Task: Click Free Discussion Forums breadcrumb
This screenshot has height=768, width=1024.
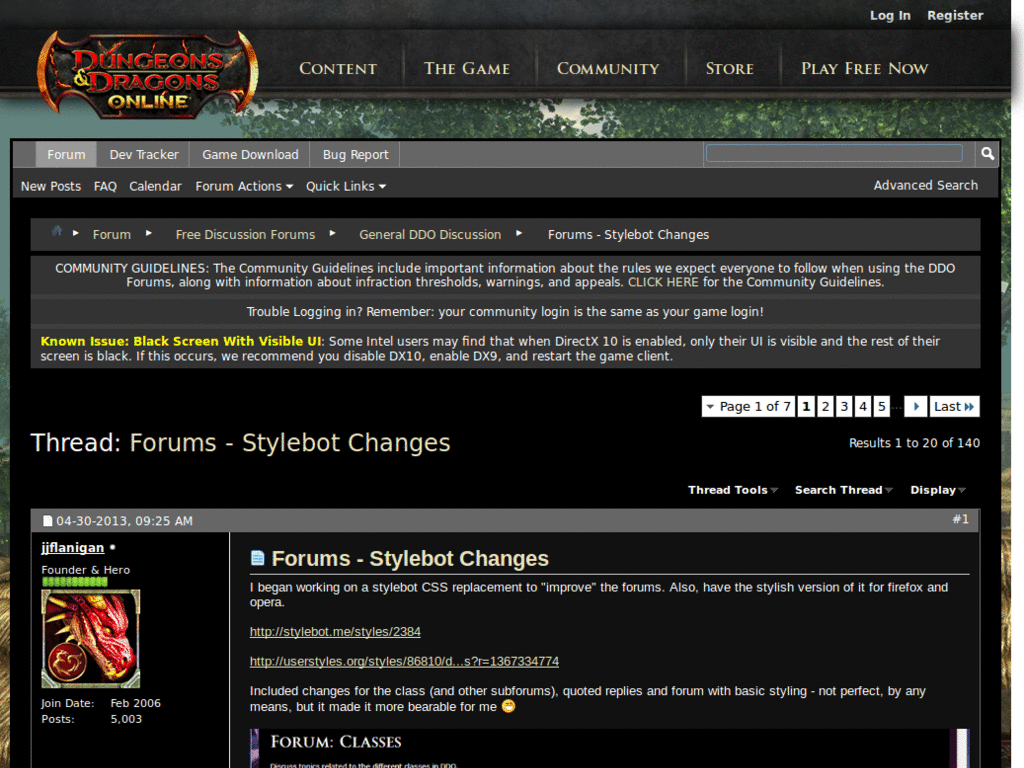Action: [245, 234]
